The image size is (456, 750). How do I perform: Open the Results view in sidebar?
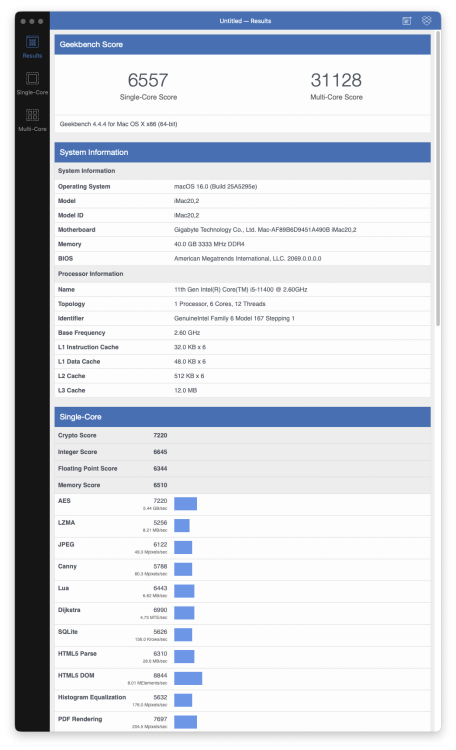click(x=32, y=47)
